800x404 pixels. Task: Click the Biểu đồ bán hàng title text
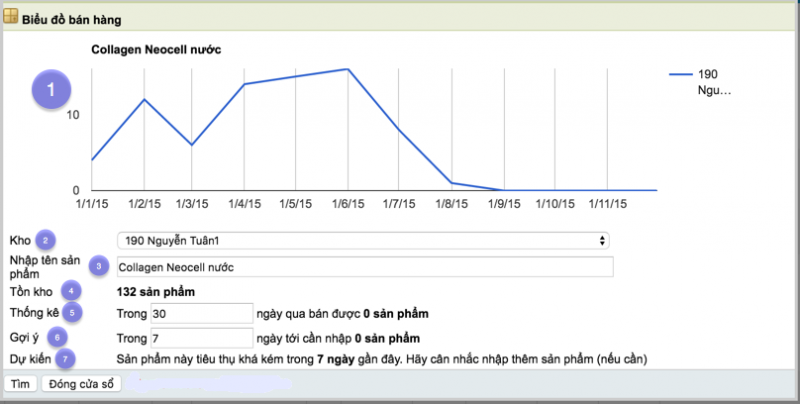71,20
